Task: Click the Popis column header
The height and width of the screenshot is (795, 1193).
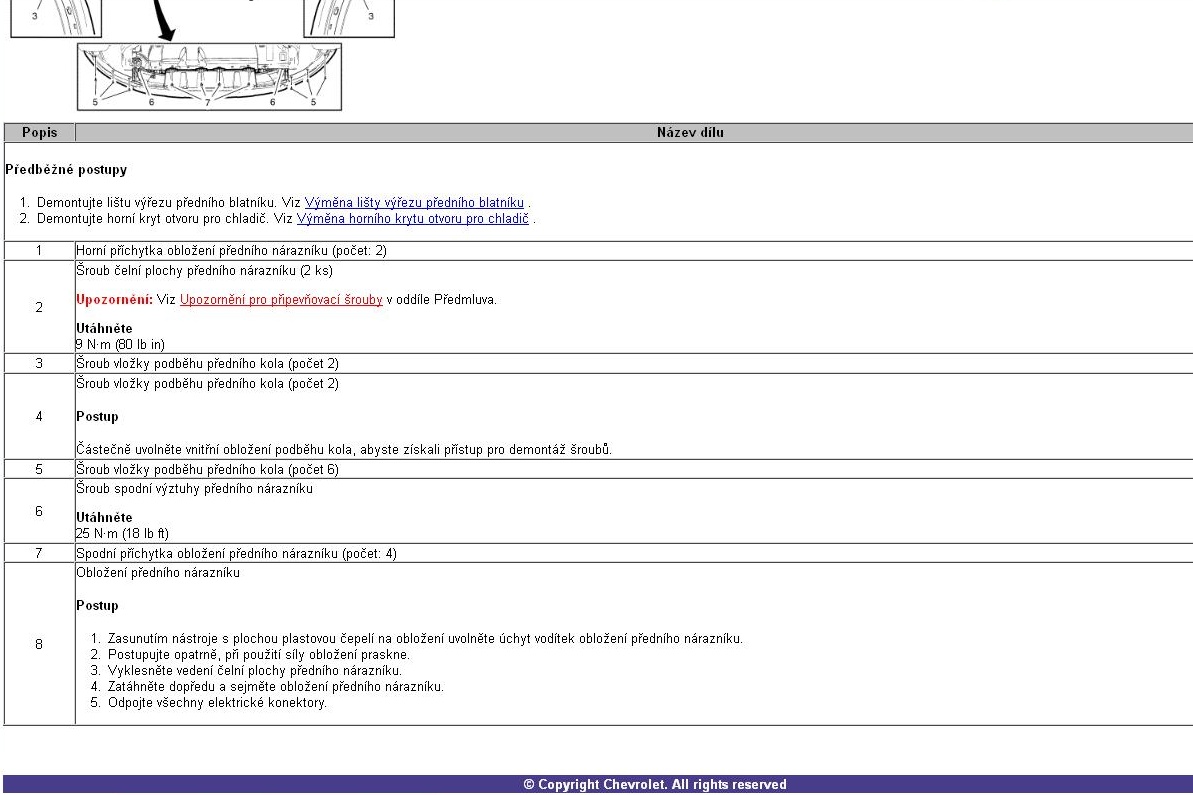Action: click(39, 132)
